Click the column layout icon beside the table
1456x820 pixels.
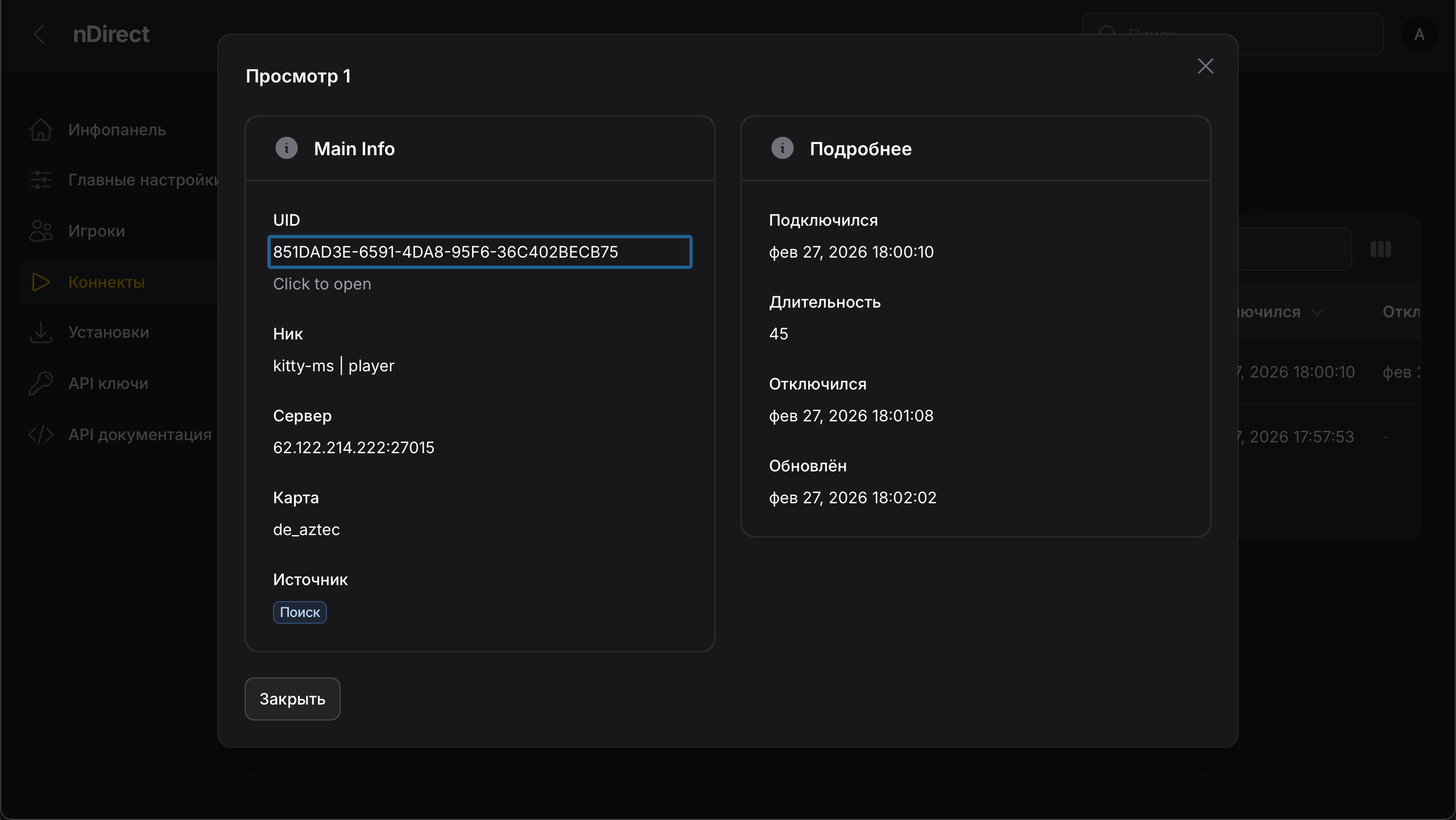click(x=1380, y=249)
